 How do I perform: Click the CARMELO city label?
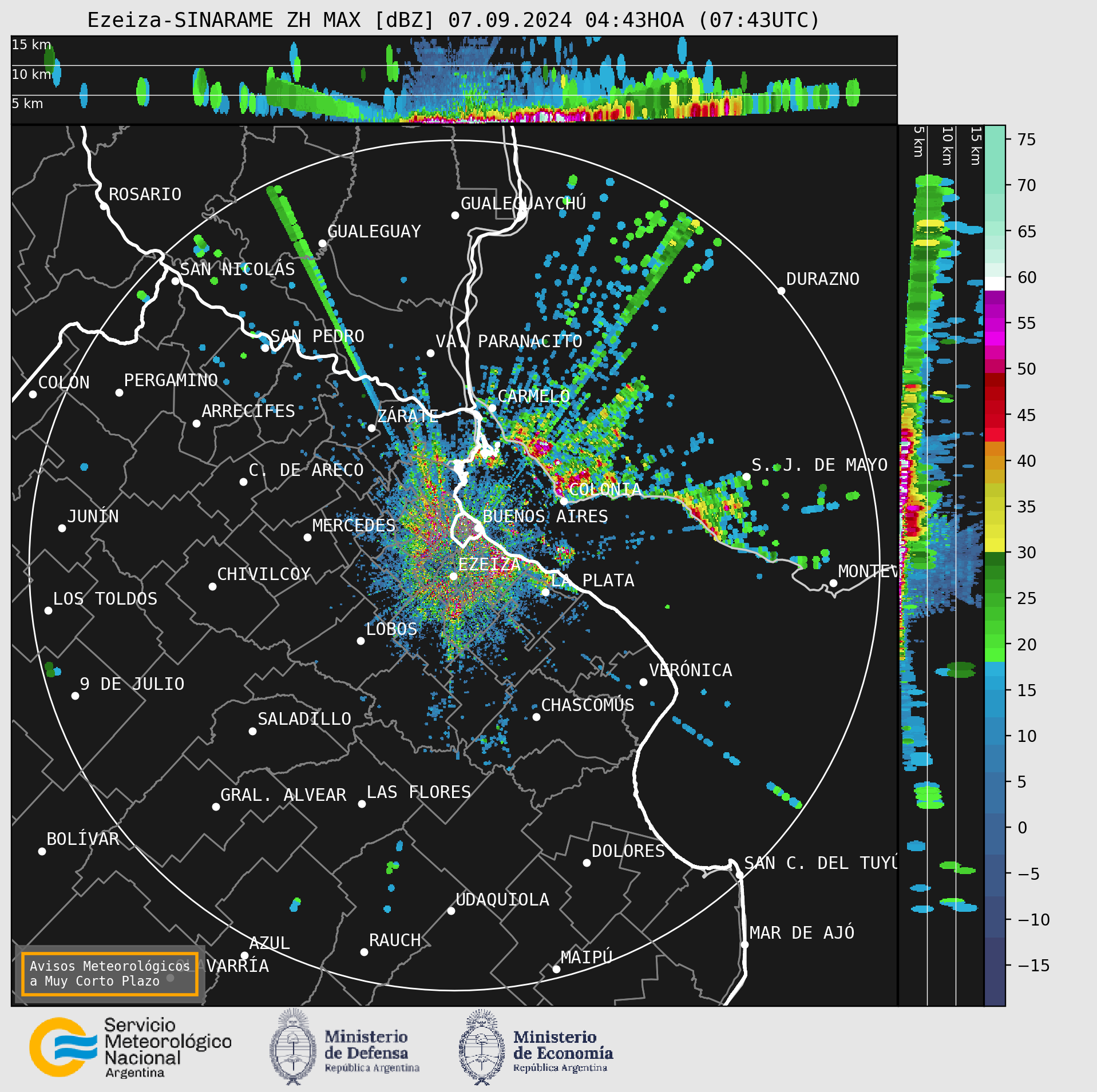click(533, 396)
